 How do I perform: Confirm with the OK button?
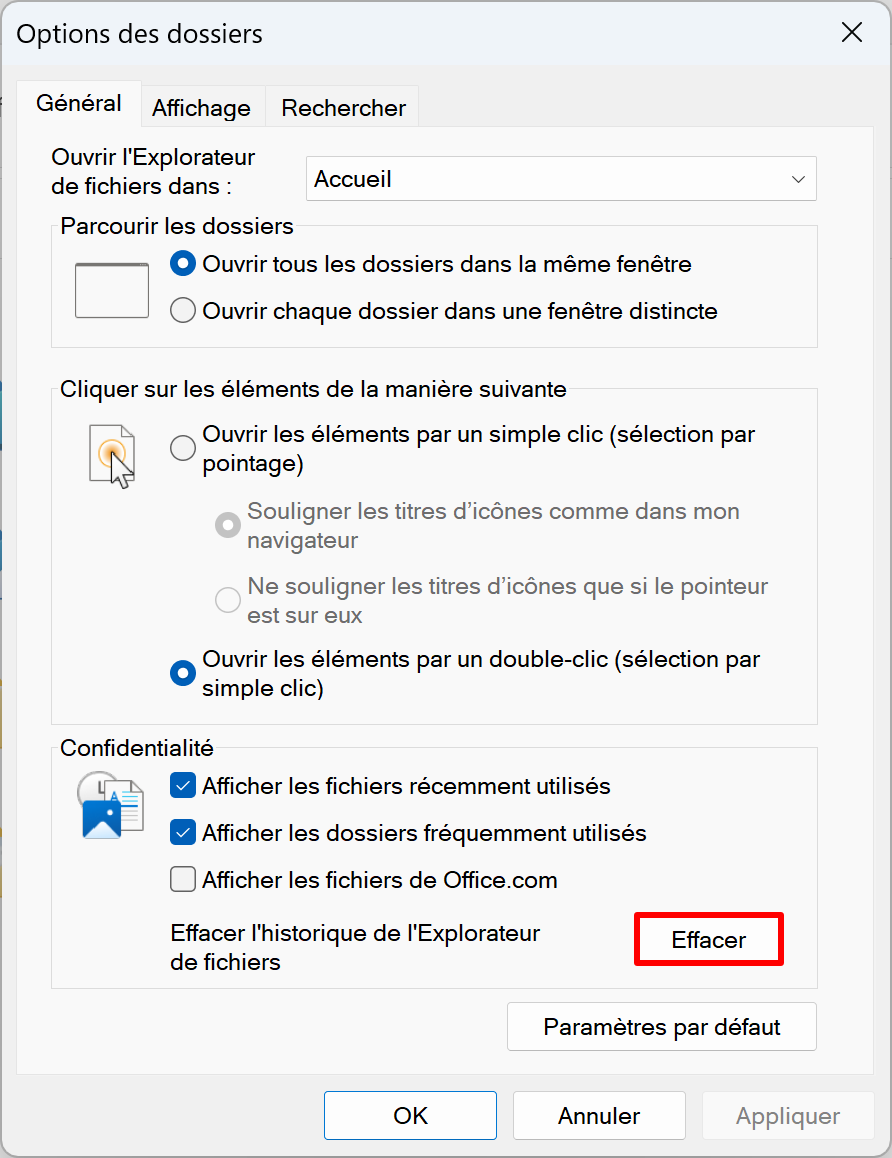(x=410, y=1115)
